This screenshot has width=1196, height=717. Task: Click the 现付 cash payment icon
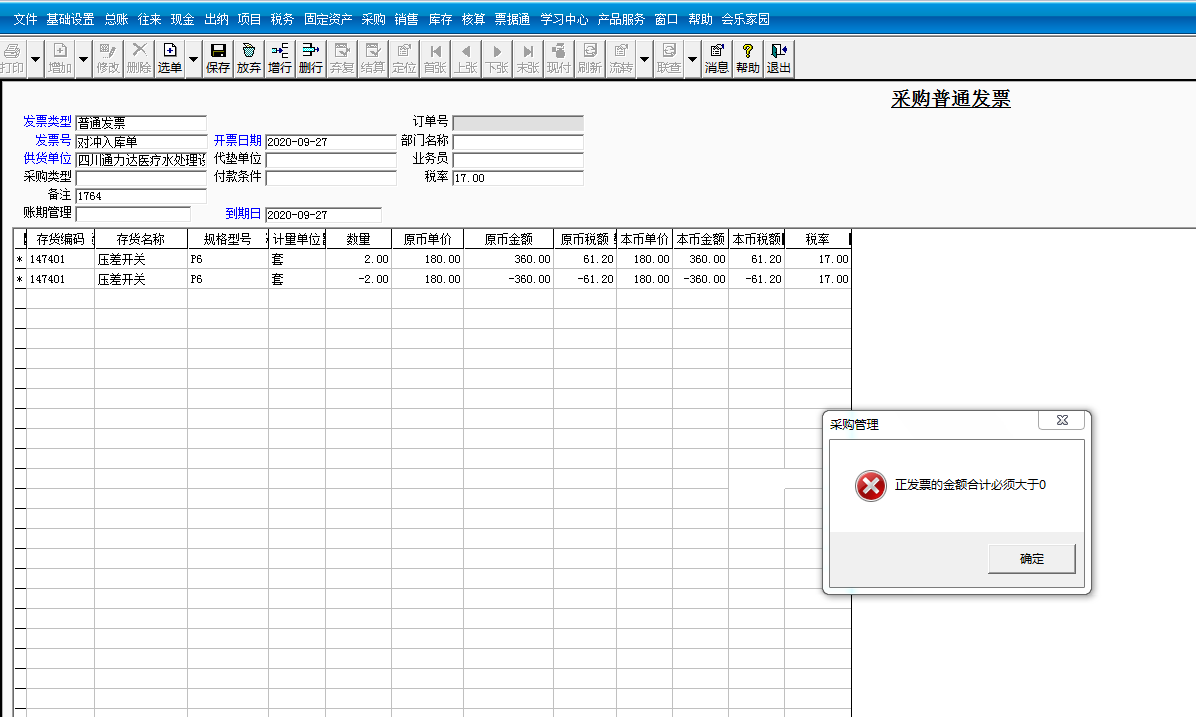(559, 59)
